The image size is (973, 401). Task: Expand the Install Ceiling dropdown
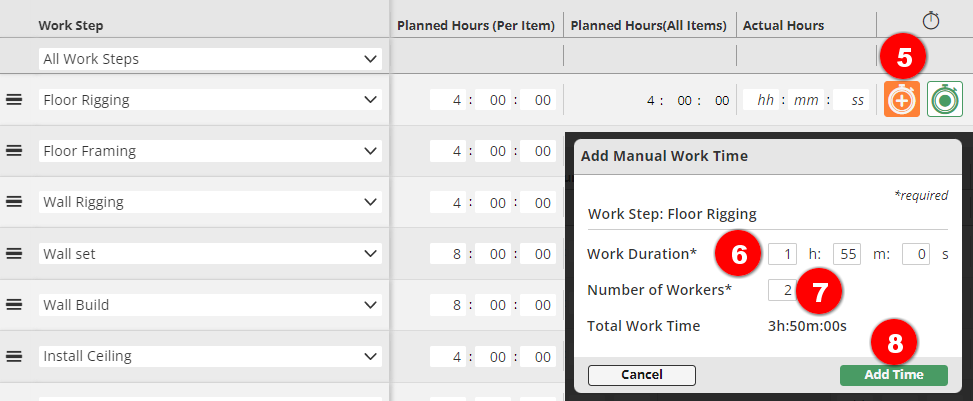(x=210, y=356)
